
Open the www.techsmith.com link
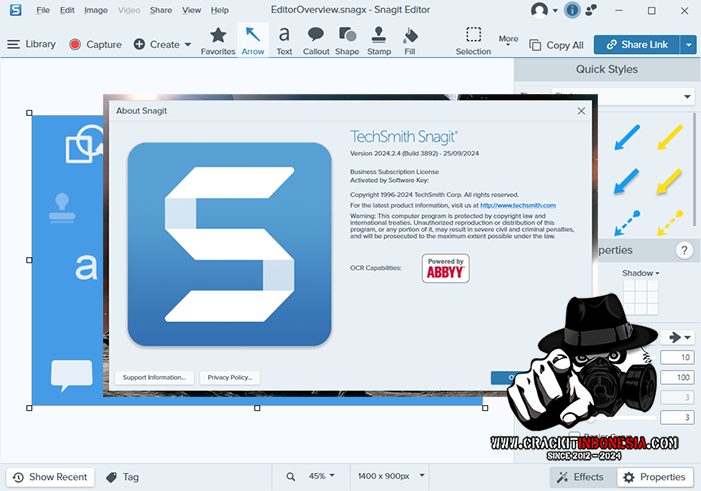518,205
